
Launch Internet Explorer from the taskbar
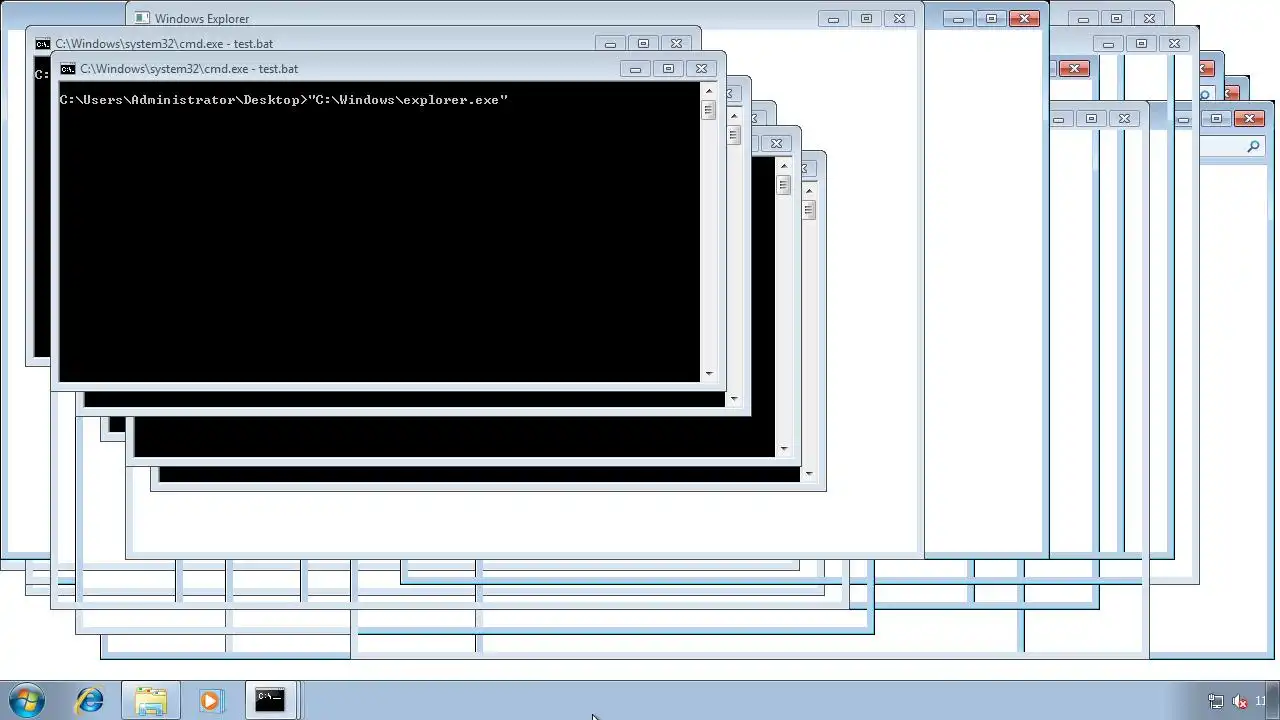(90, 700)
